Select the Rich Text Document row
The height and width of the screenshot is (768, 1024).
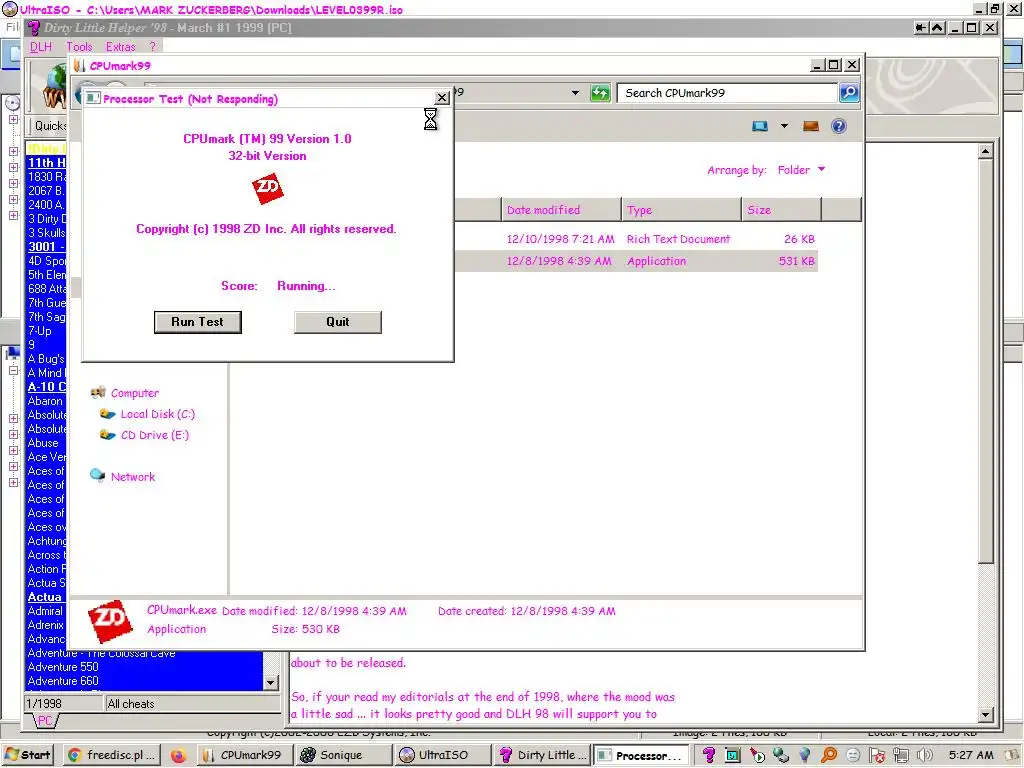636,239
